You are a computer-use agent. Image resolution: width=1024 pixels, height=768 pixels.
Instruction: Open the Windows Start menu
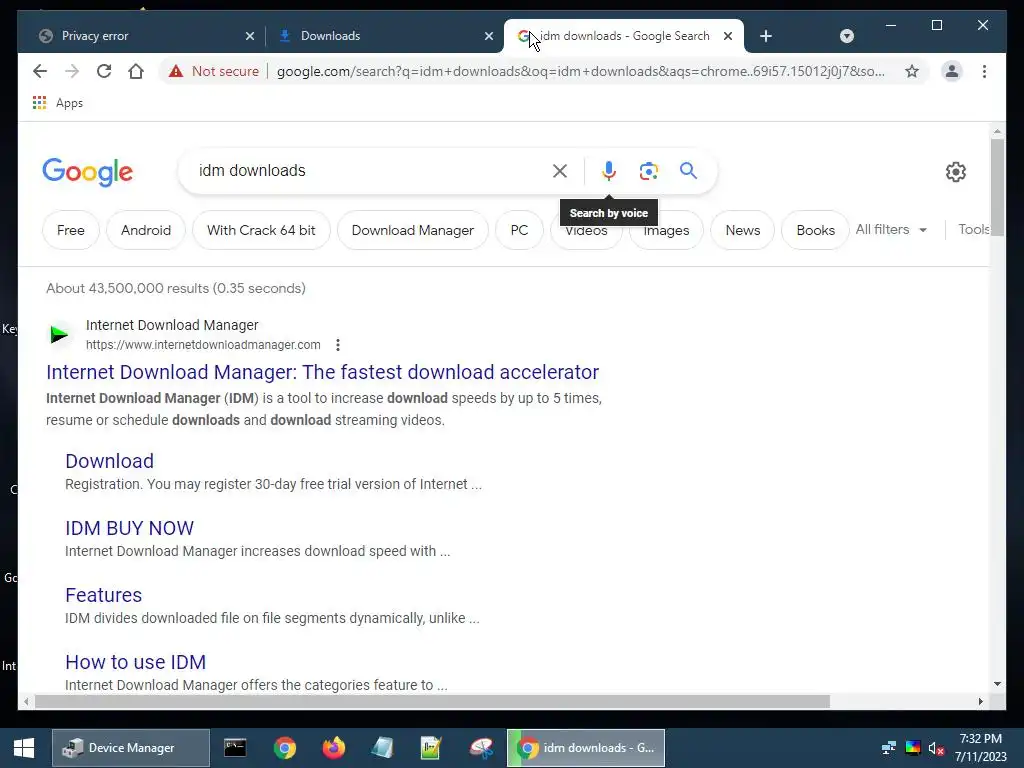24,748
